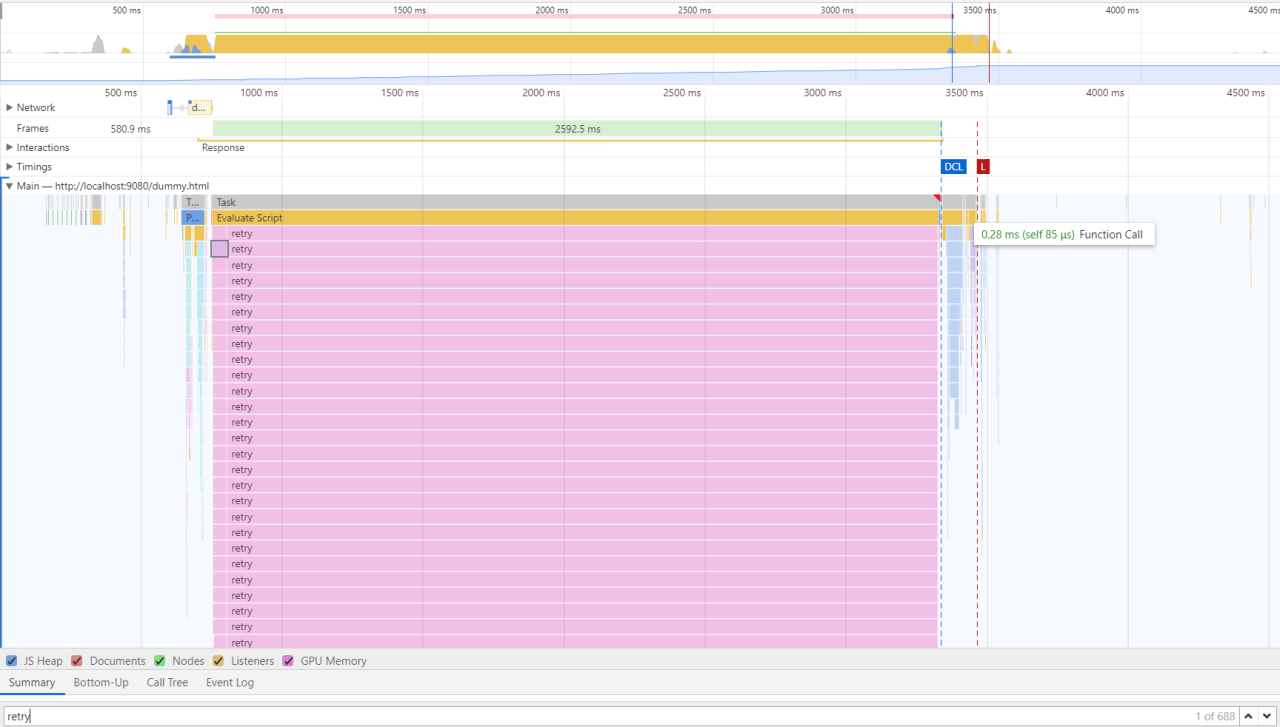Viewport: 1280px width, 727px height.
Task: Uncheck the Documents checkbox
Action: pyautogui.click(x=77, y=661)
